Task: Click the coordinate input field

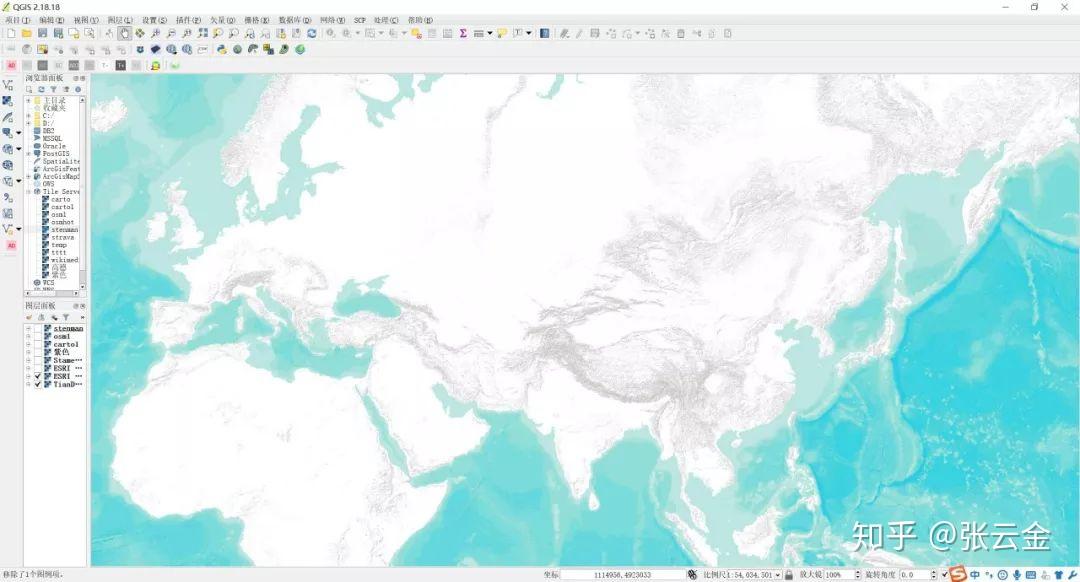Action: pyautogui.click(x=623, y=574)
